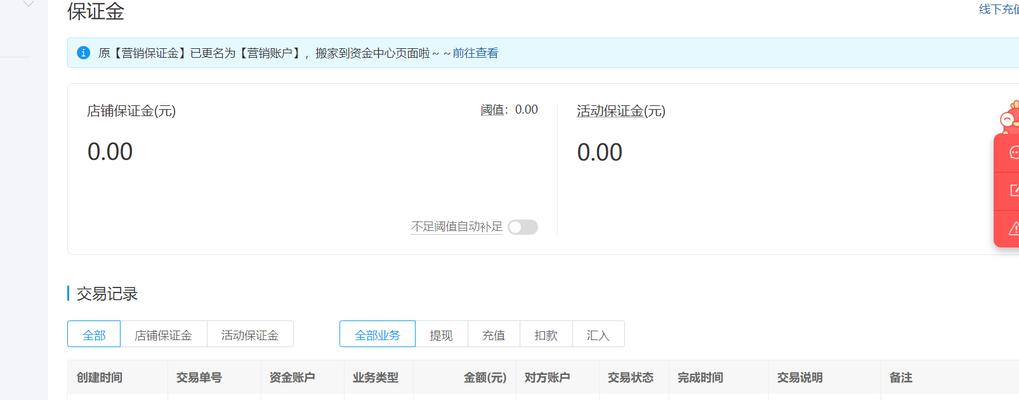Filter records by 扣款

546,335
